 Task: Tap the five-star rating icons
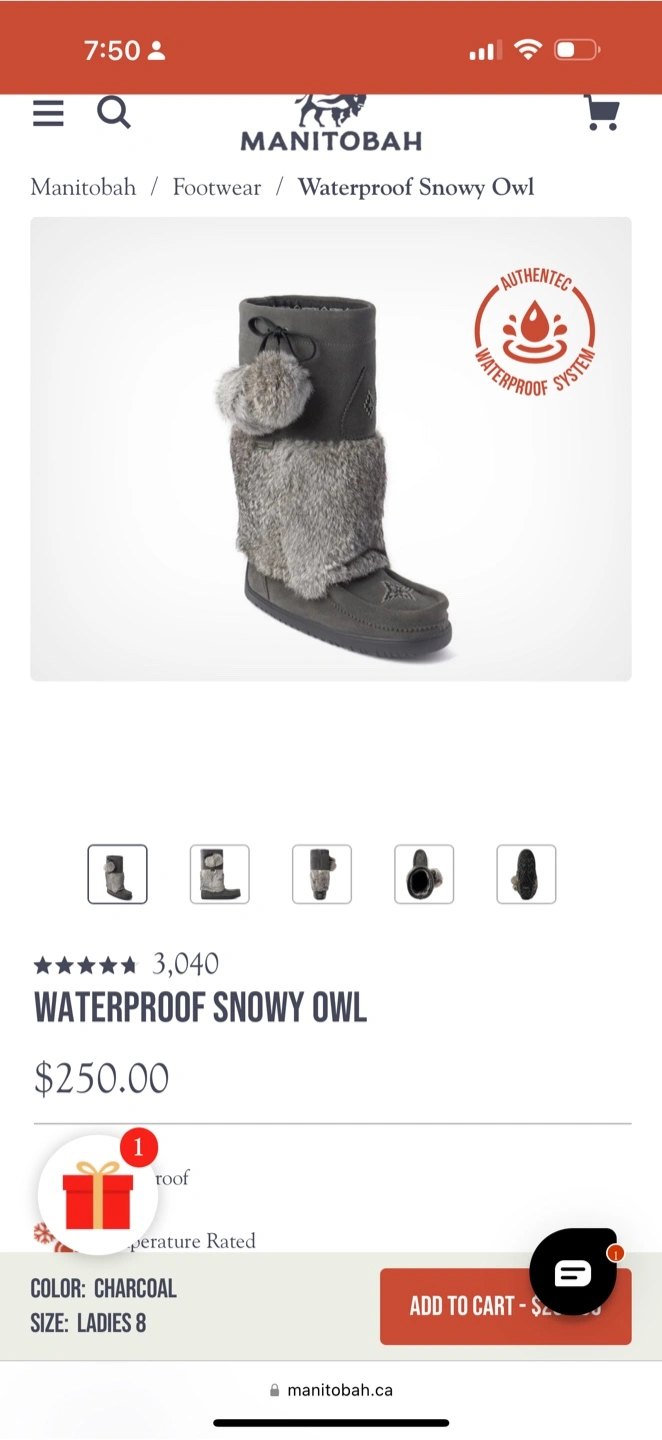pyautogui.click(x=85, y=965)
